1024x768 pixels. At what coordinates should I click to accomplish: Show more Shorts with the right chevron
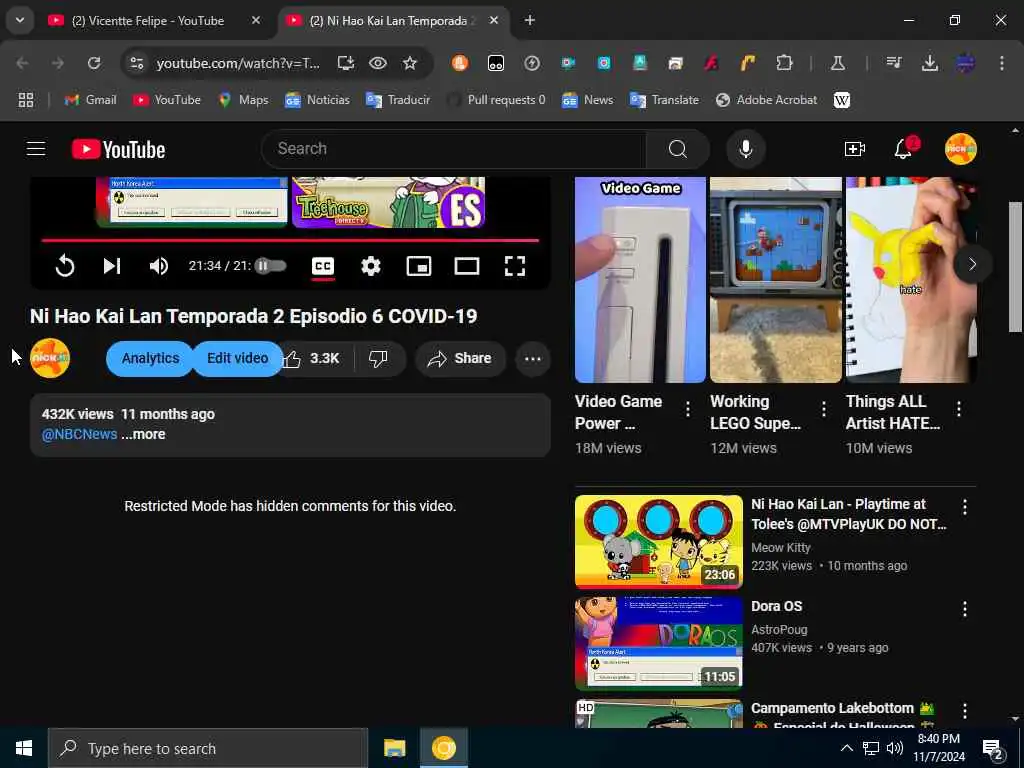pyautogui.click(x=972, y=264)
